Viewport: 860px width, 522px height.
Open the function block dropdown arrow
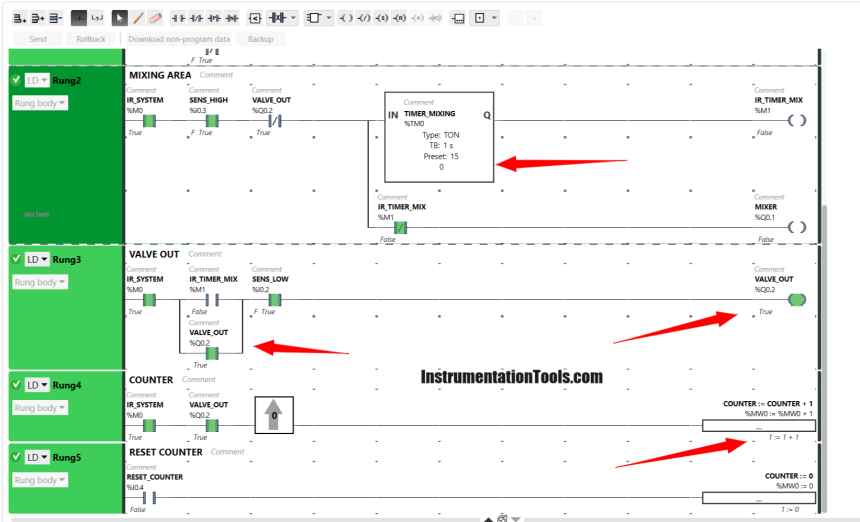pos(329,18)
